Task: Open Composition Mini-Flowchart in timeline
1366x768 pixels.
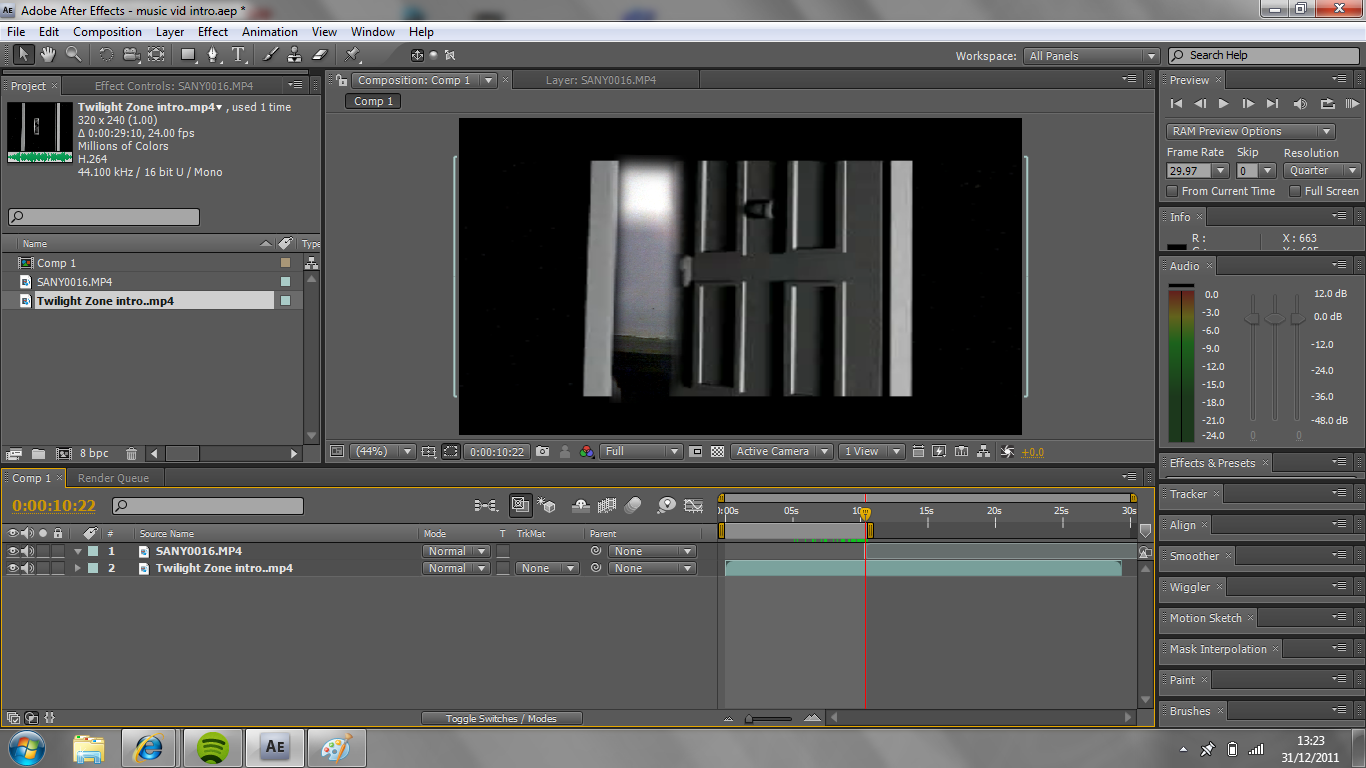Action: click(x=486, y=506)
